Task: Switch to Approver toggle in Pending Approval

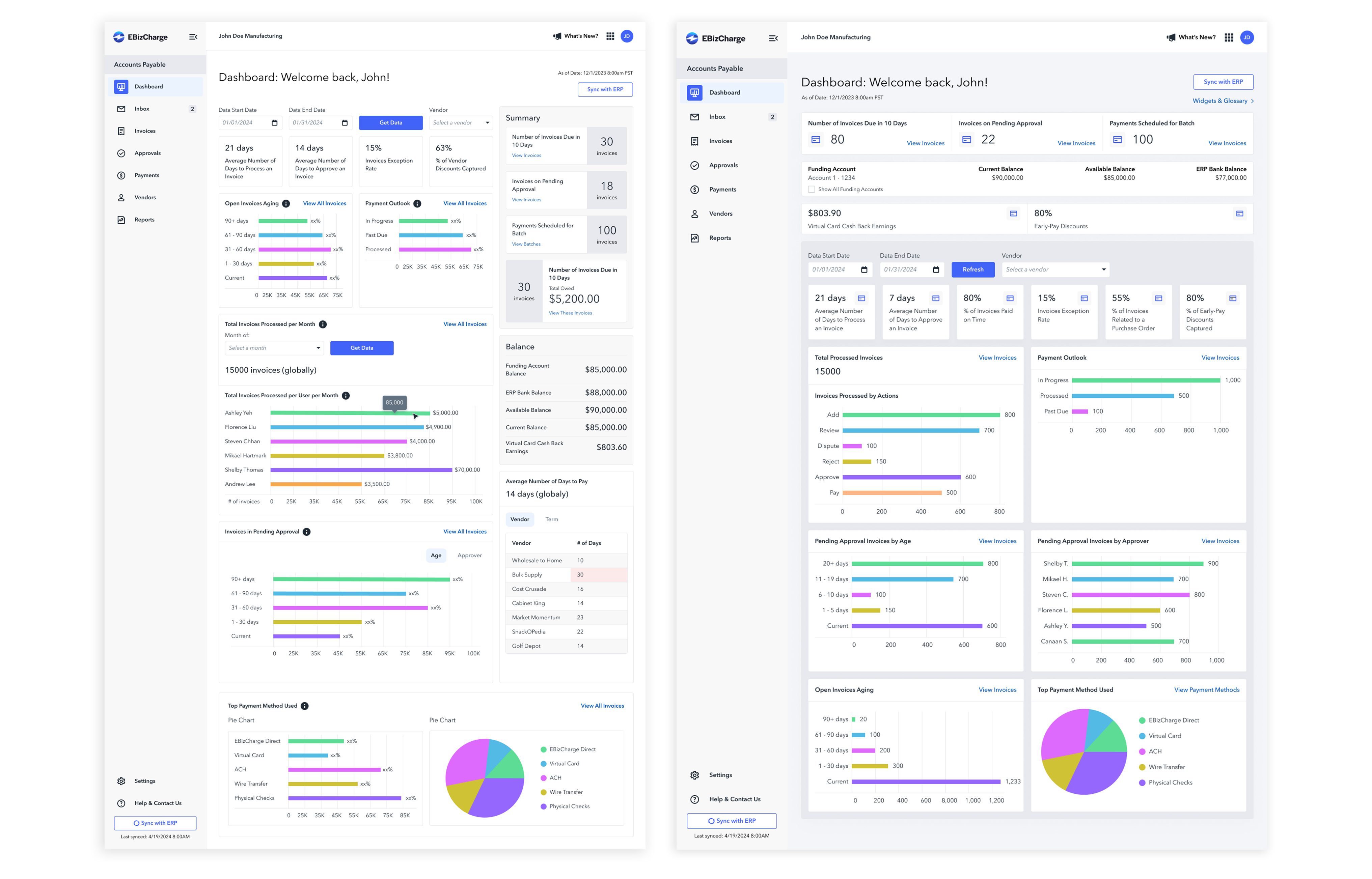Action: pos(469,556)
